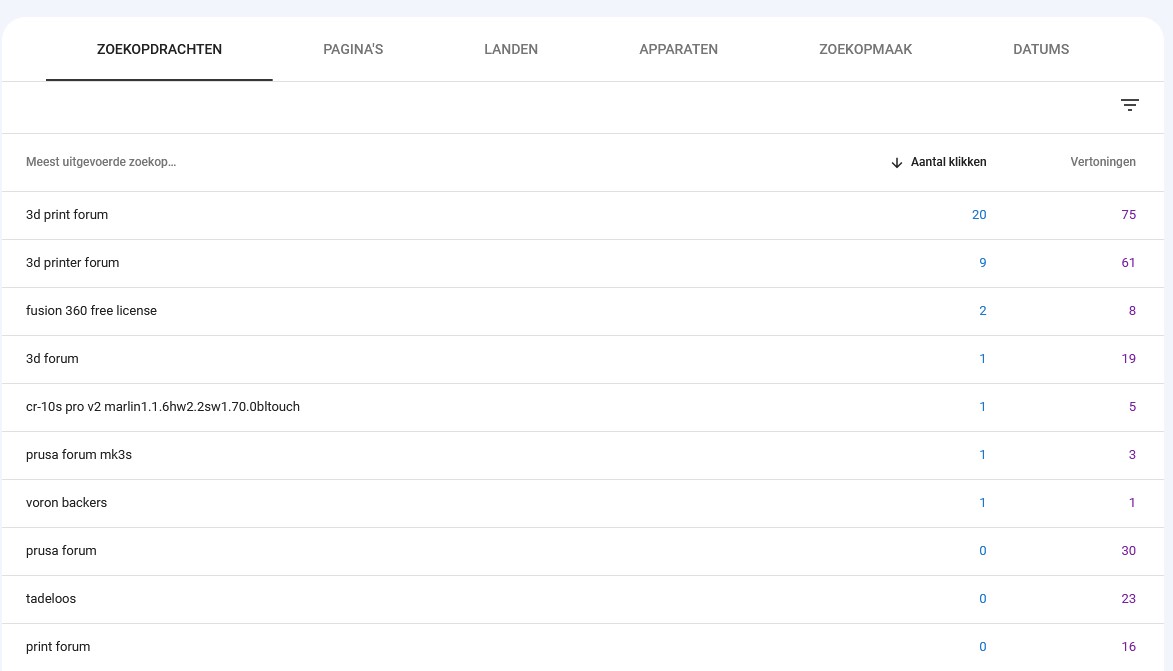
Task: Go to the Zoekopmaak tab
Action: pyautogui.click(x=865, y=49)
